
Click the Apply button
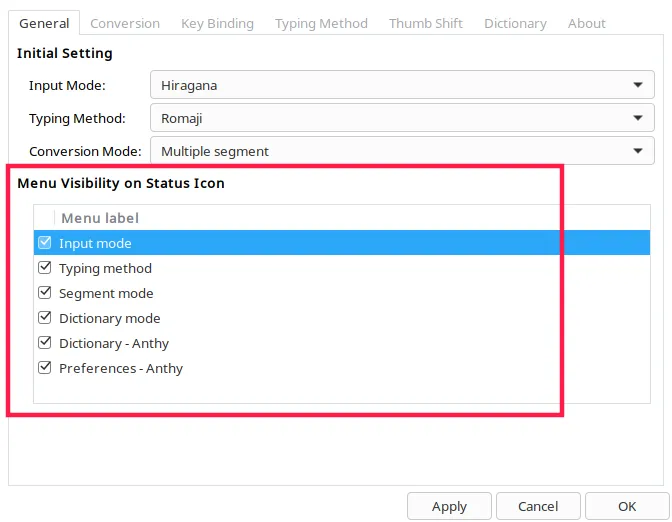449,506
